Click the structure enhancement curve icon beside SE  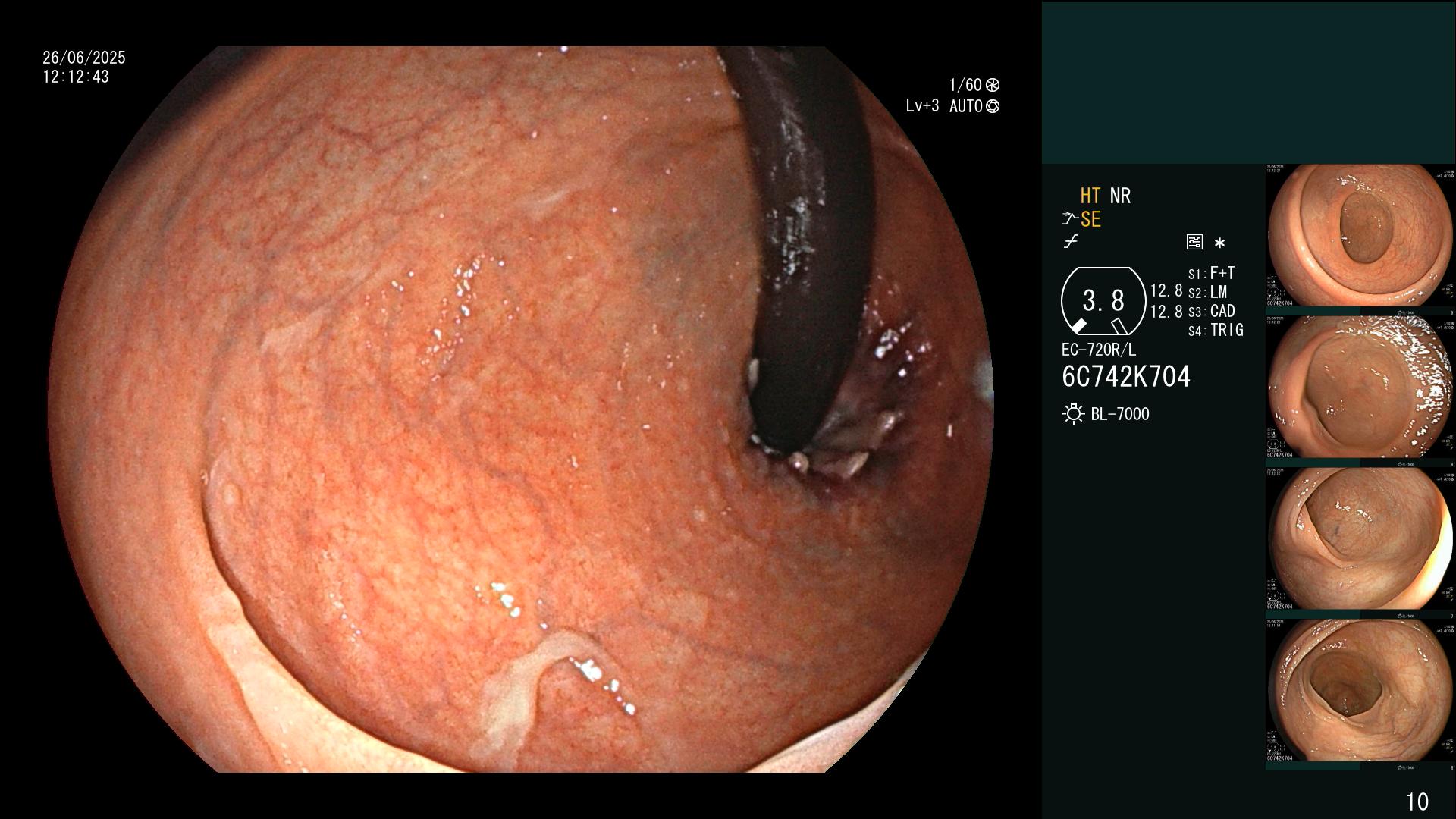tap(1070, 219)
